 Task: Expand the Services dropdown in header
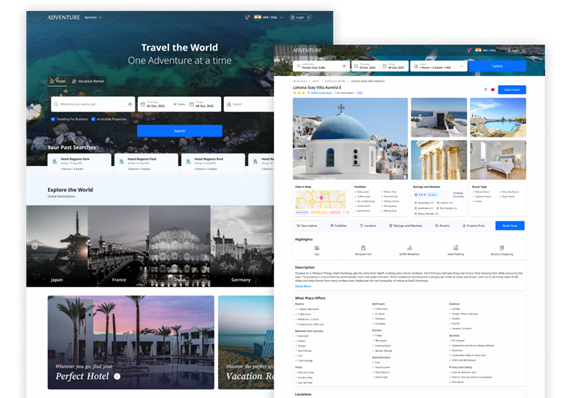pyautogui.click(x=93, y=17)
